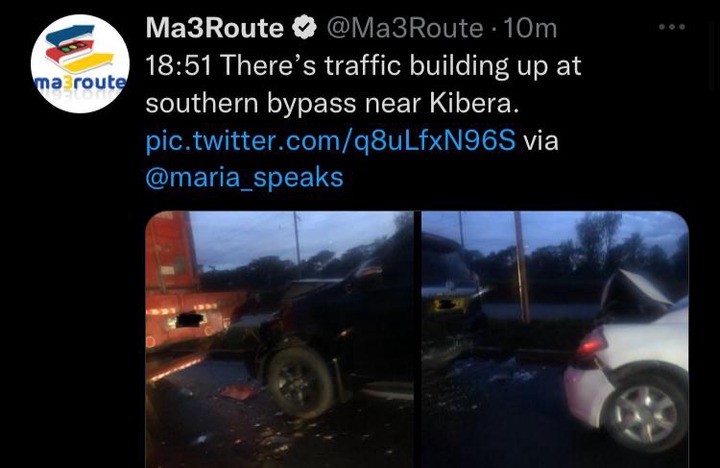720x468 pixels.
Task: Click the white car's alloy wheel in photo
Action: [x=644, y=412]
